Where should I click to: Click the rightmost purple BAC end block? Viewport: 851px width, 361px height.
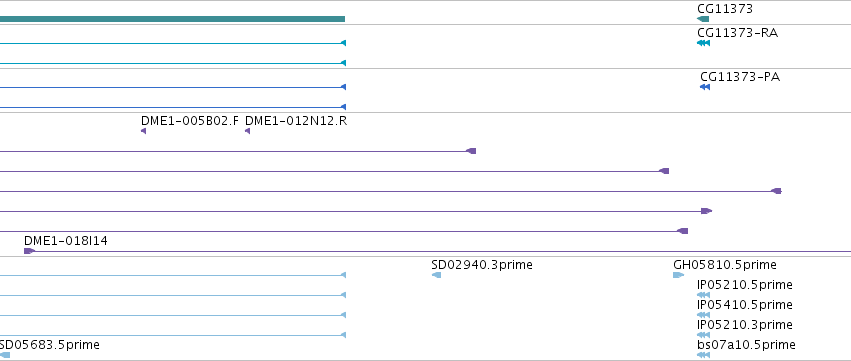click(777, 191)
